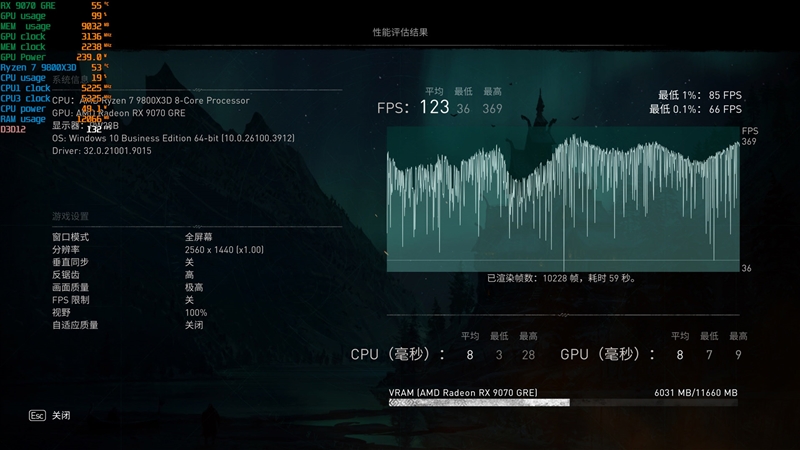Click the D3D12 overlay framerate label
Viewport: 800px width, 450px height.
[14, 129]
